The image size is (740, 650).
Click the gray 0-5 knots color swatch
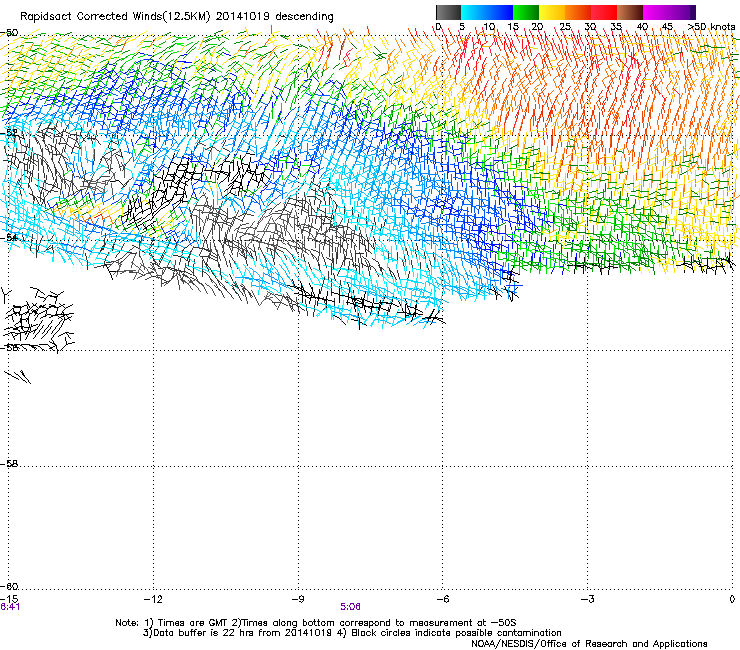click(x=448, y=12)
